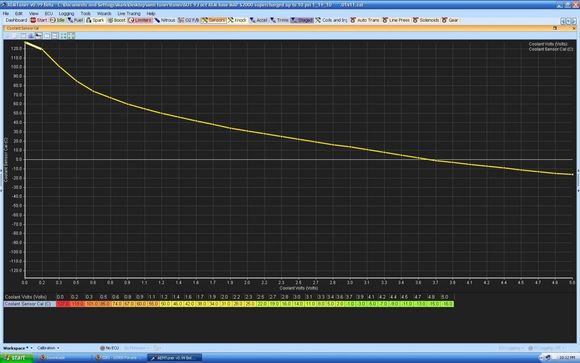Select the 50.0 coolant cal cell
580x363 pixels.
165,304
